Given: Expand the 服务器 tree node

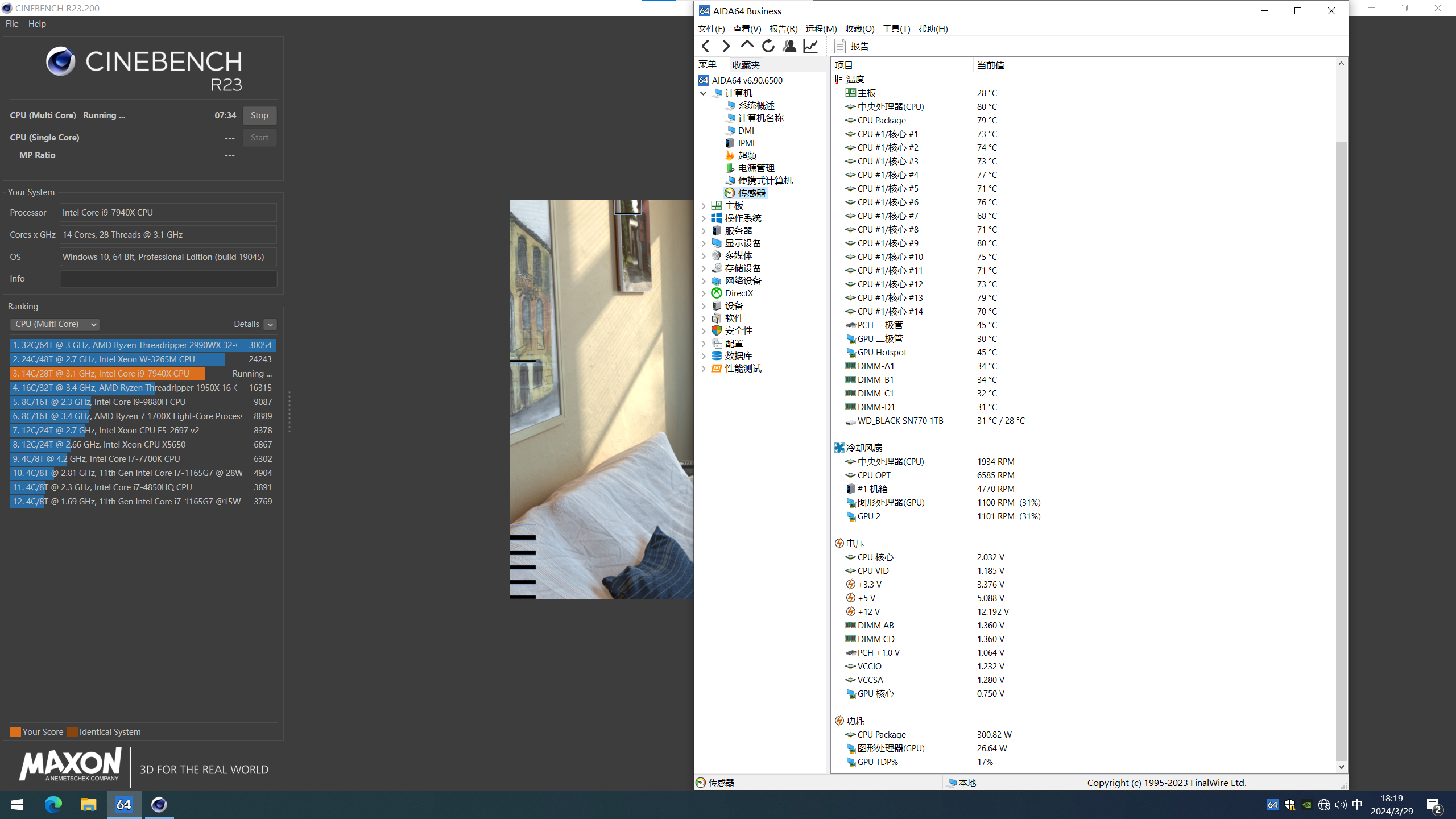Looking at the screenshot, I should tap(704, 230).
